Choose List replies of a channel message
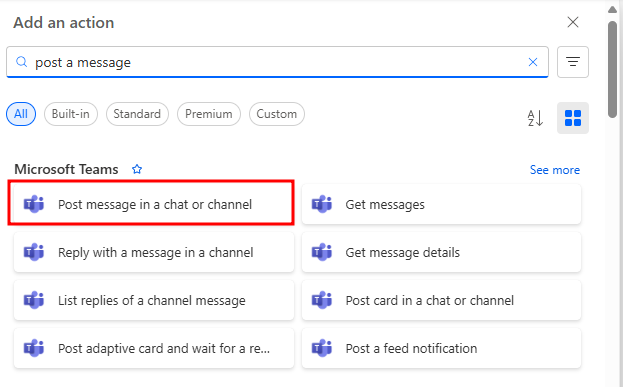The width and height of the screenshot is (623, 387). click(x=154, y=300)
